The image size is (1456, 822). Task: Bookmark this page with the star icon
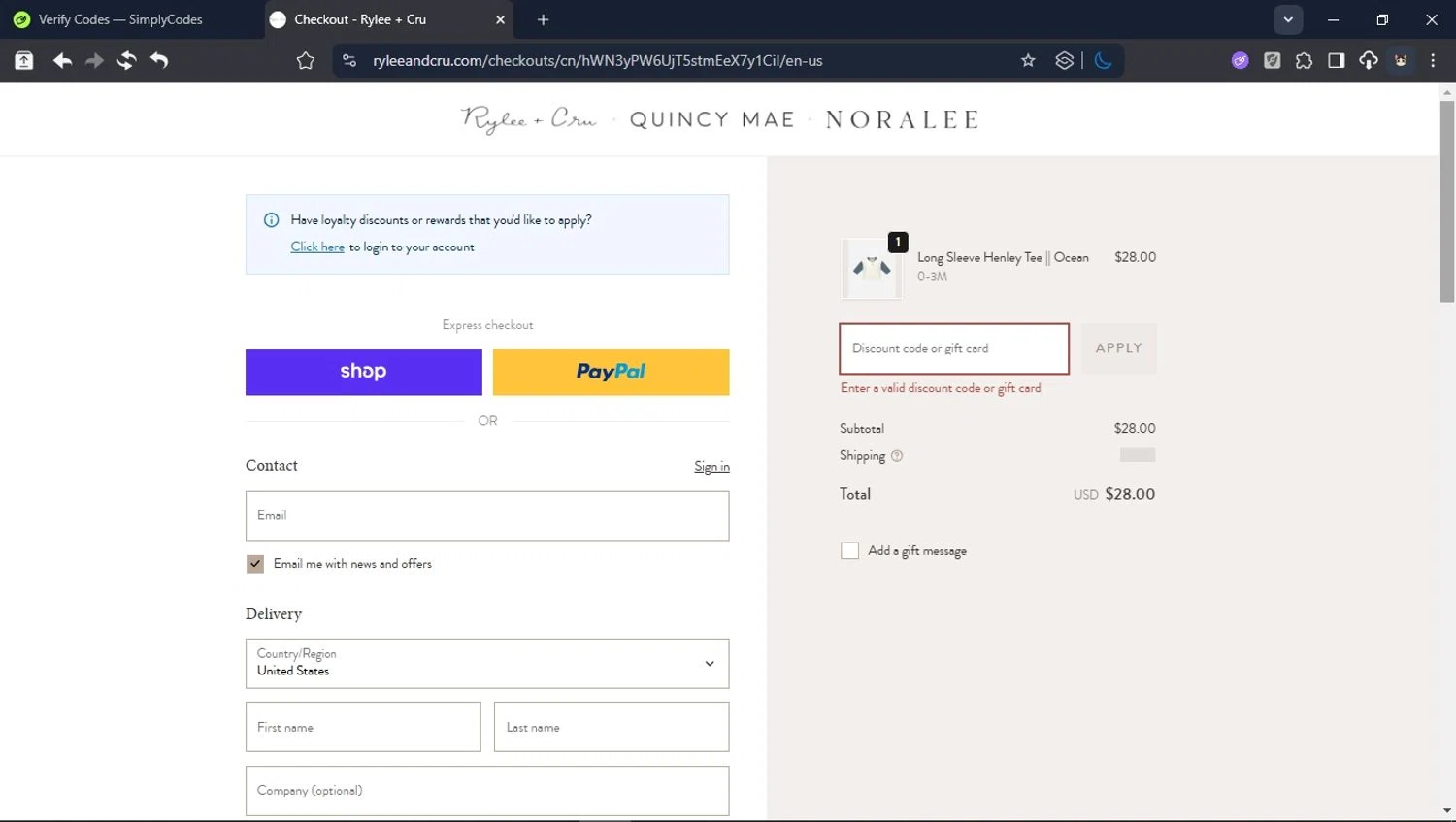1028,61
